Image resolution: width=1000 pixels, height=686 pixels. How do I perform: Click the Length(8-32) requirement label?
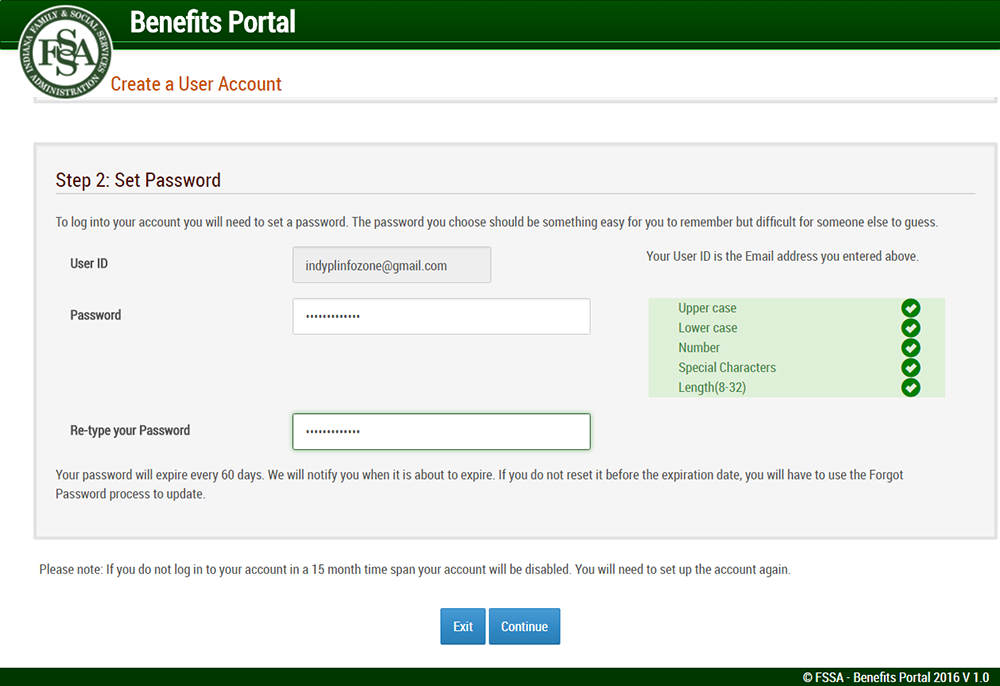point(712,387)
